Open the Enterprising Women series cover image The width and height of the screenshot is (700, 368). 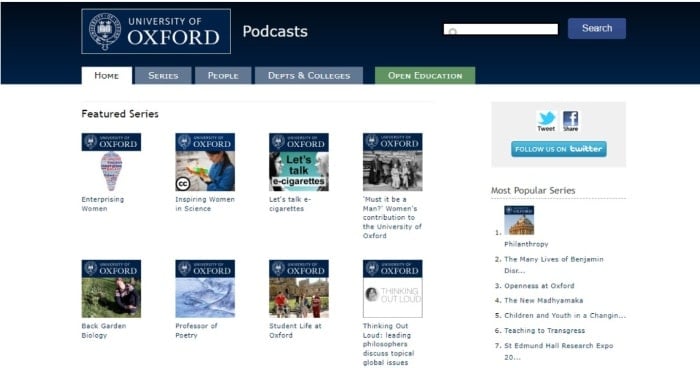(111, 162)
